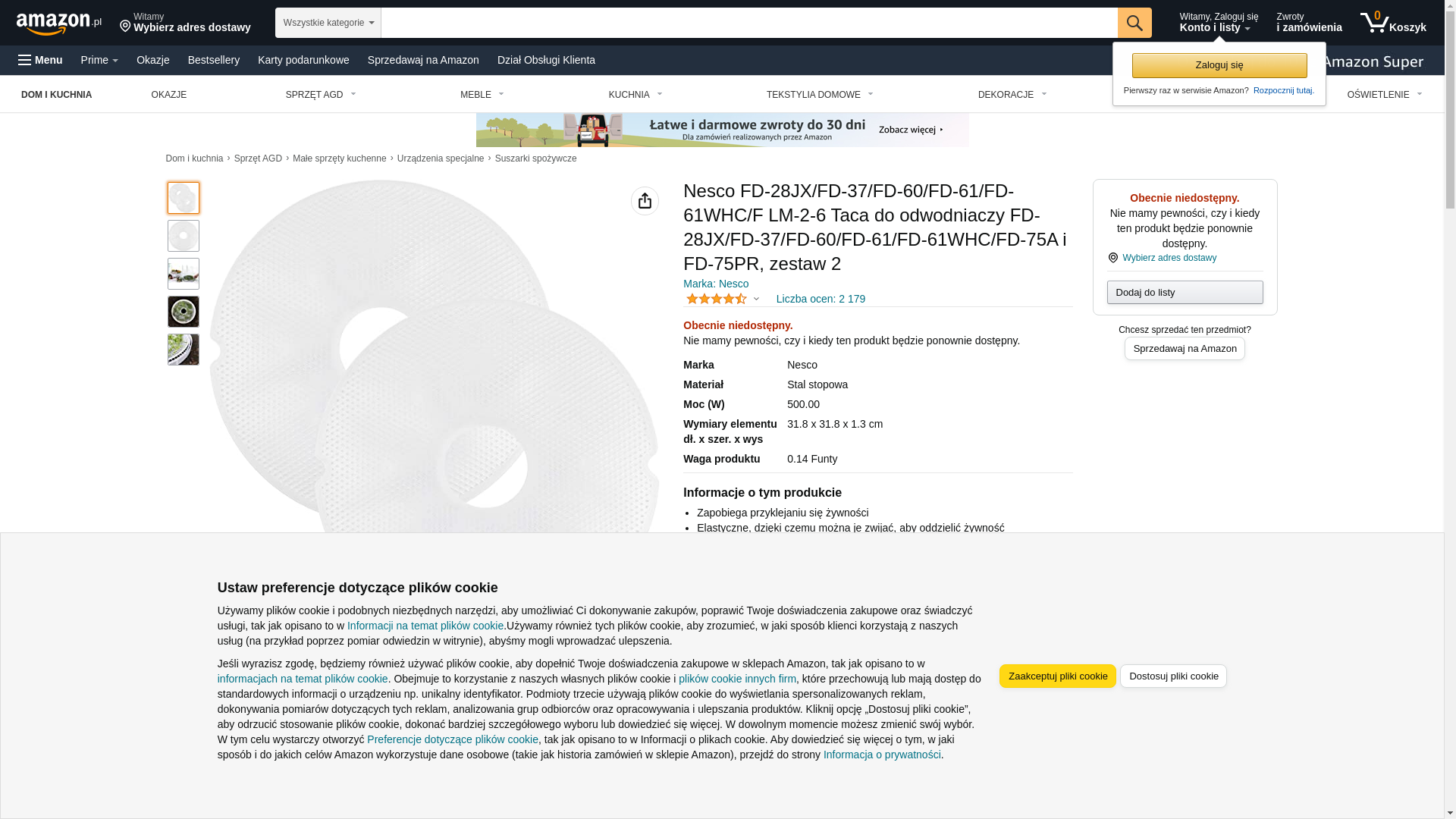Open the Liczba ocen 2 179 link
Screen dimensions: 1456x819
(x=821, y=299)
